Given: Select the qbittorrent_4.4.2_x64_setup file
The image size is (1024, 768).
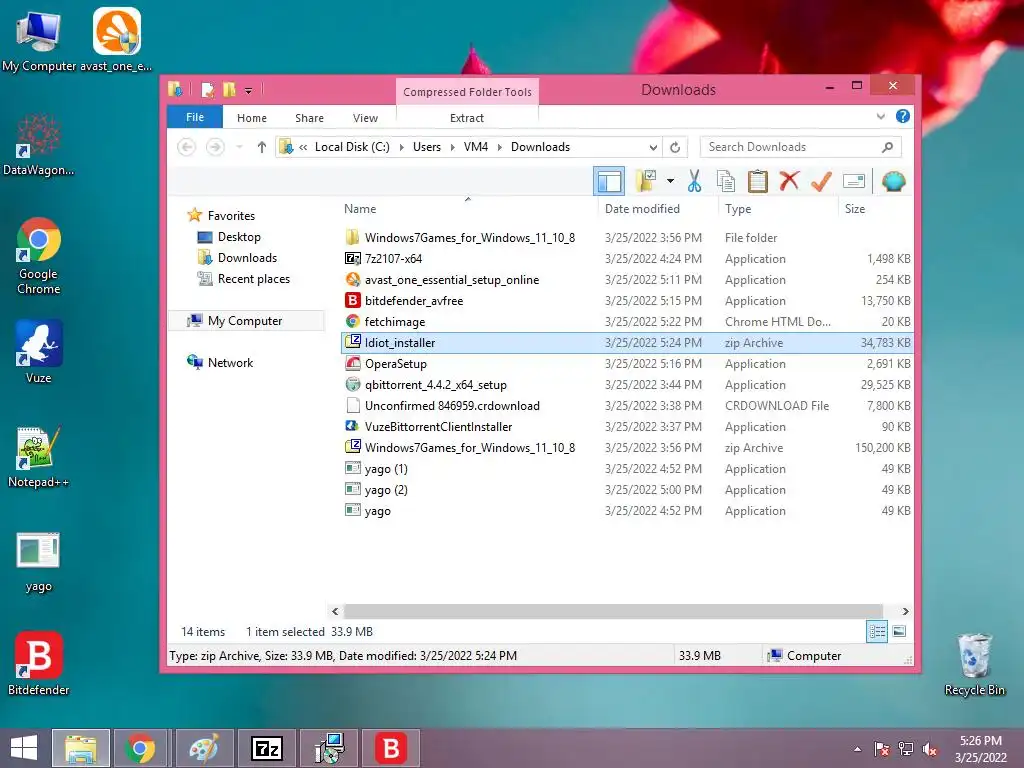Looking at the screenshot, I should pyautogui.click(x=626, y=385).
